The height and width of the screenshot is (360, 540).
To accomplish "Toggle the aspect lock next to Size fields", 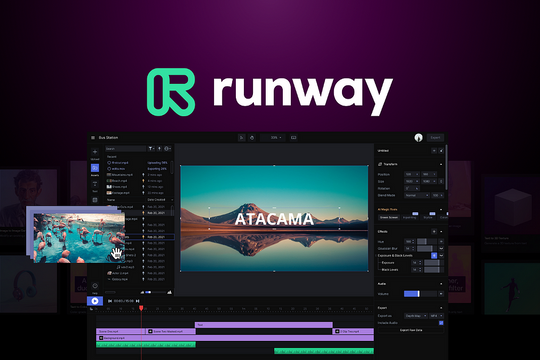I will (x=442, y=181).
